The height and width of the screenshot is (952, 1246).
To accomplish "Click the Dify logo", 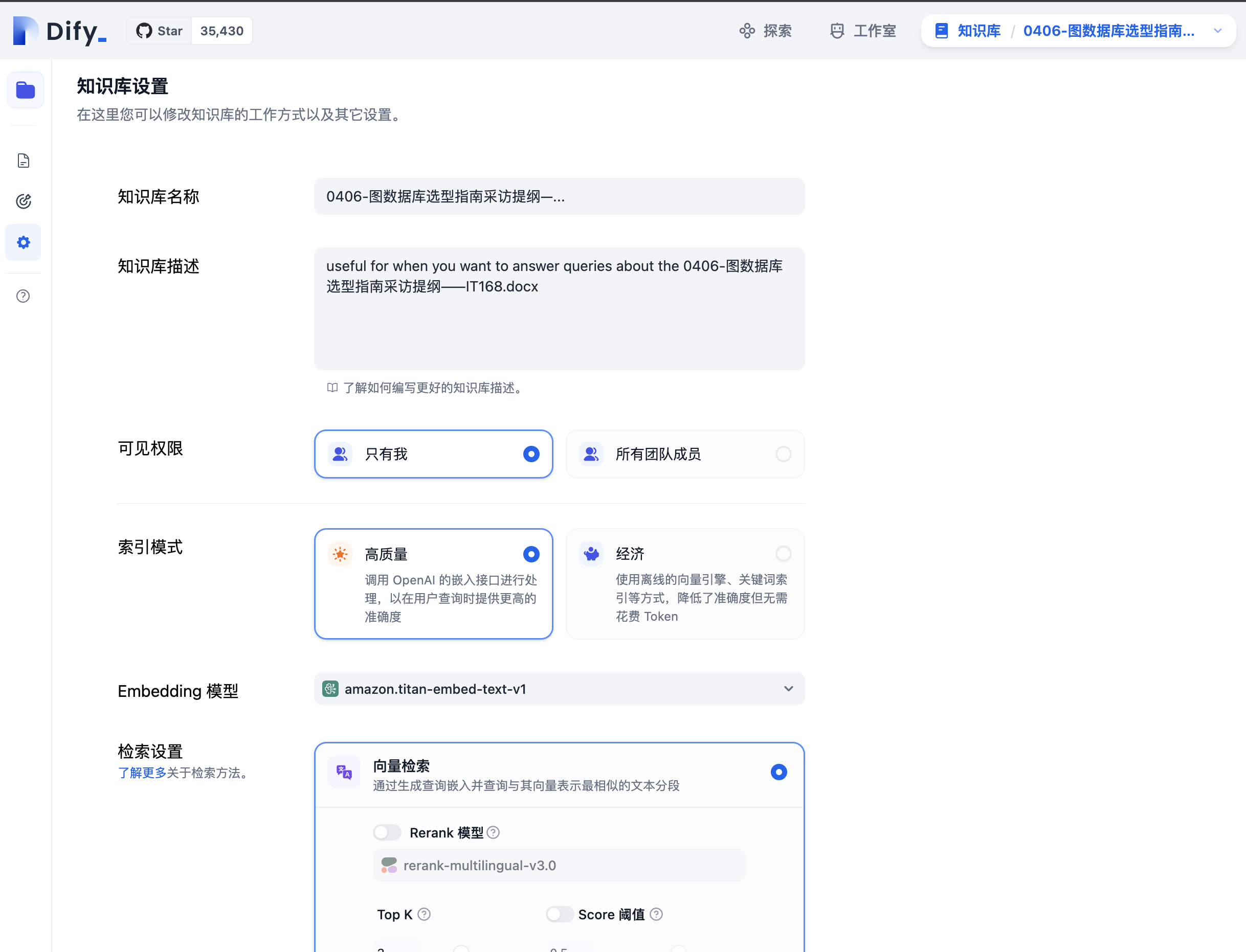I will click(x=59, y=31).
